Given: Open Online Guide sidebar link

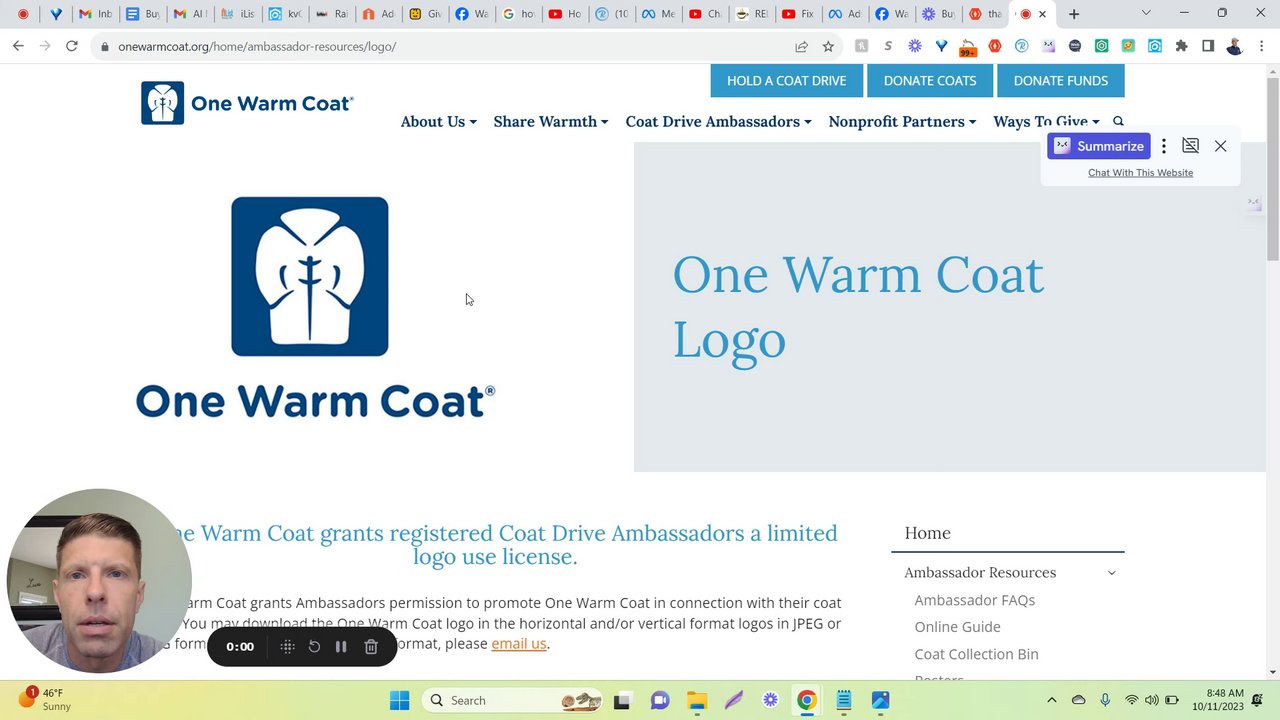Looking at the screenshot, I should [957, 627].
